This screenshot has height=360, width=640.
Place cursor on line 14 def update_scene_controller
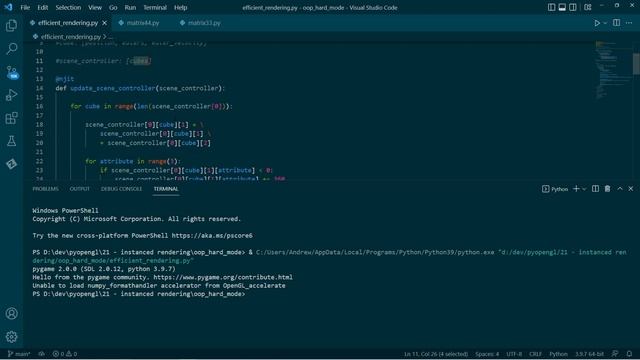pos(140,88)
